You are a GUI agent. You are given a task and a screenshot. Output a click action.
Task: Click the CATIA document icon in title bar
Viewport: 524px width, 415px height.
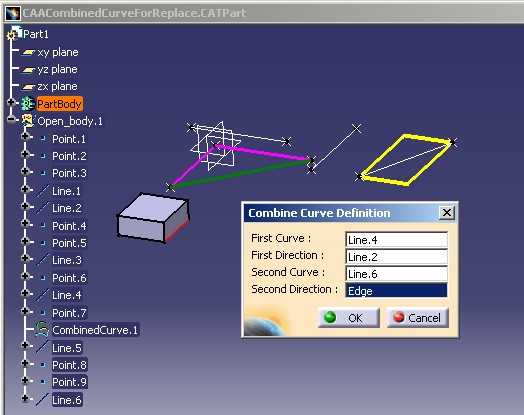(13, 13)
